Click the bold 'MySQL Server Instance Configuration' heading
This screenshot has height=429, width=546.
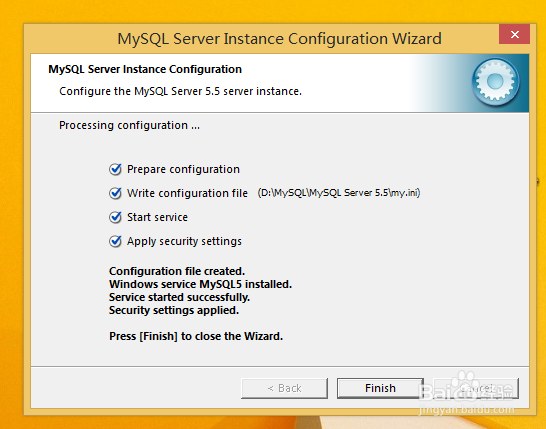point(145,69)
